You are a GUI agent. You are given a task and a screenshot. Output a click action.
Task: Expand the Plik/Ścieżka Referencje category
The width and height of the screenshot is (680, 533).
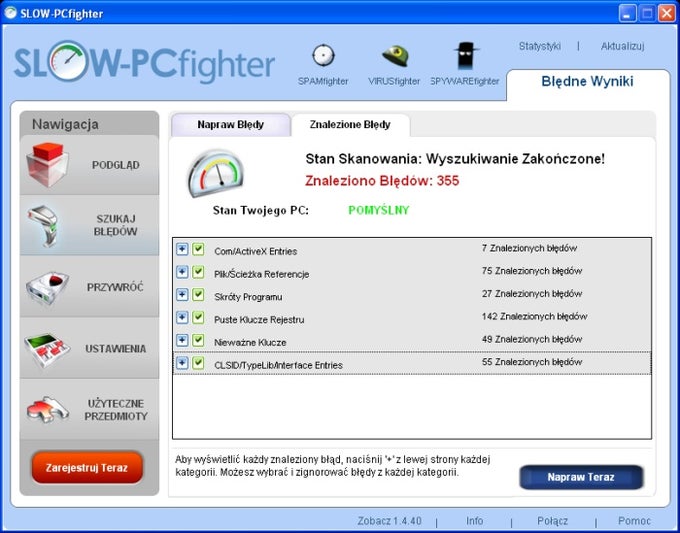click(x=182, y=272)
